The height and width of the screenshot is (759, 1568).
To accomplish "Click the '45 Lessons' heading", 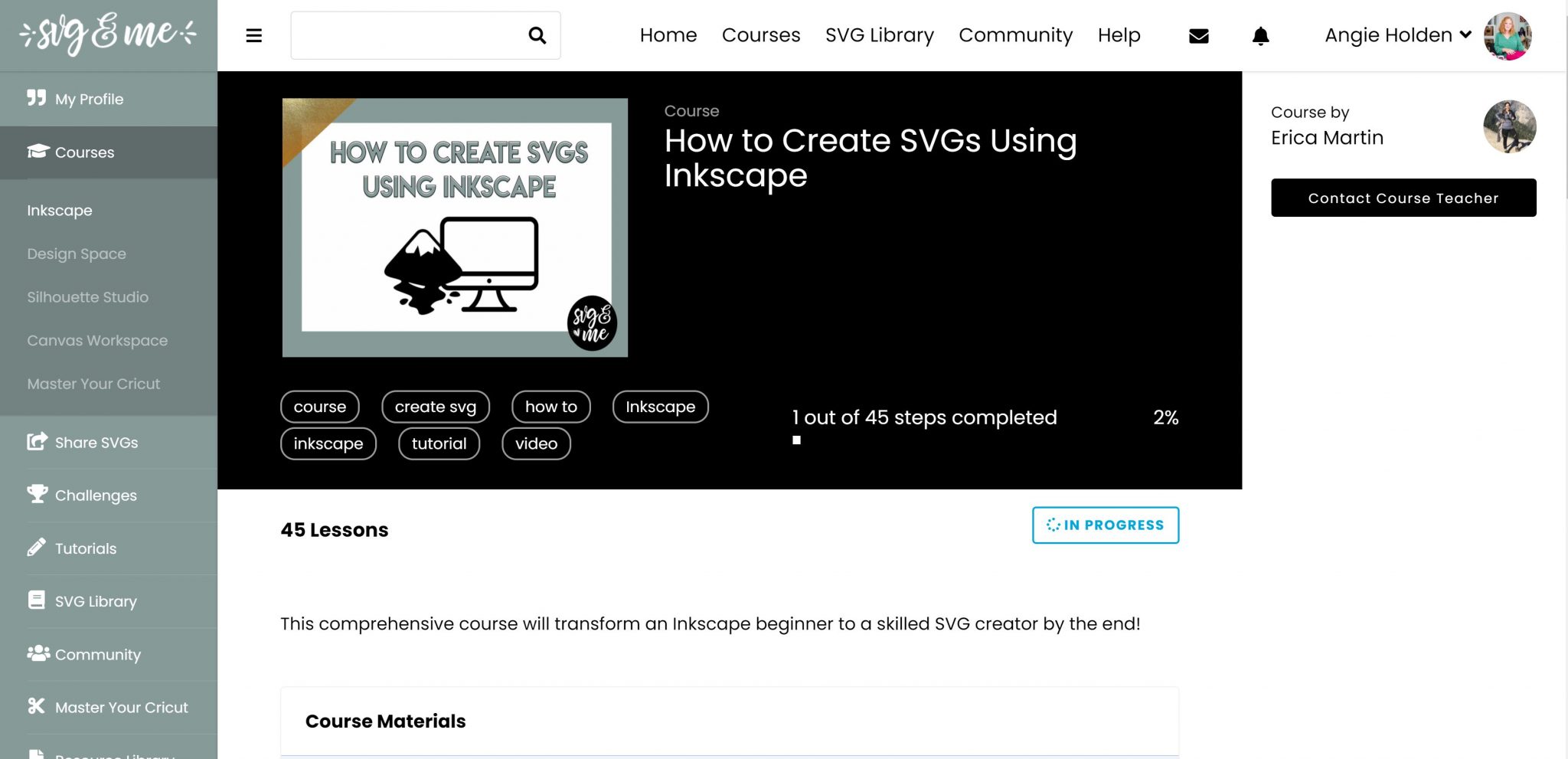I will tap(335, 530).
